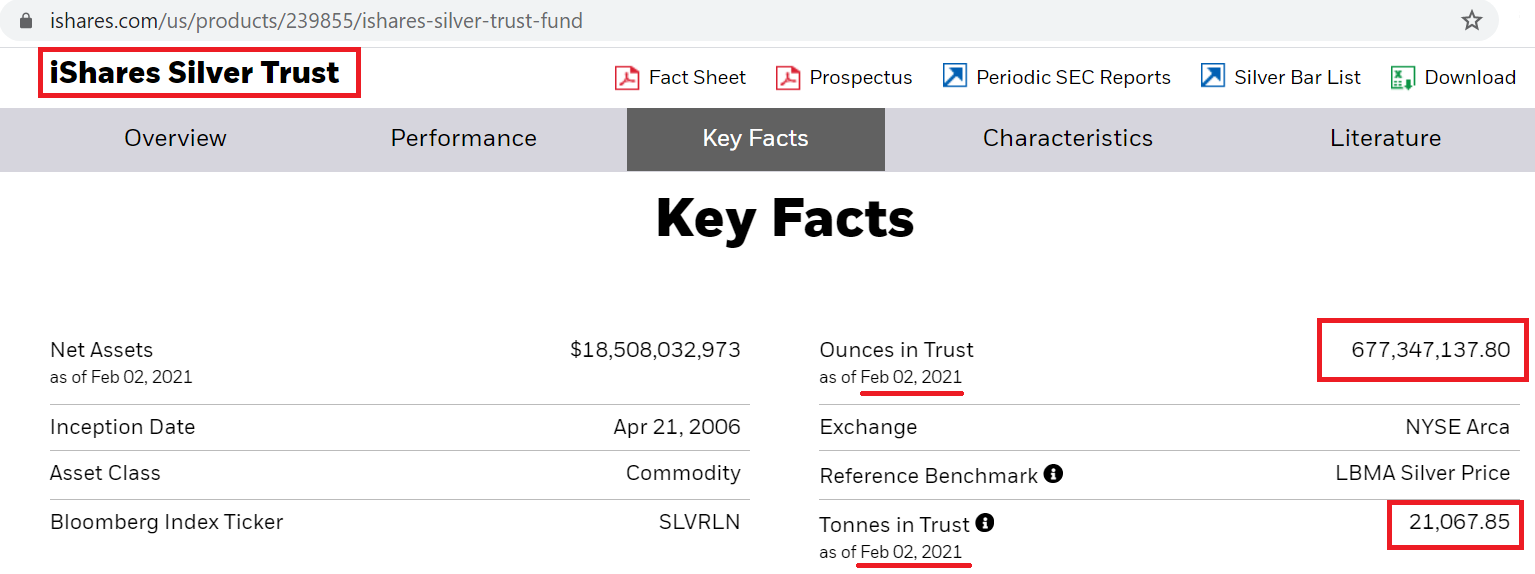Open the Prospectus link text
This screenshot has height=574, width=1535.
click(x=861, y=77)
